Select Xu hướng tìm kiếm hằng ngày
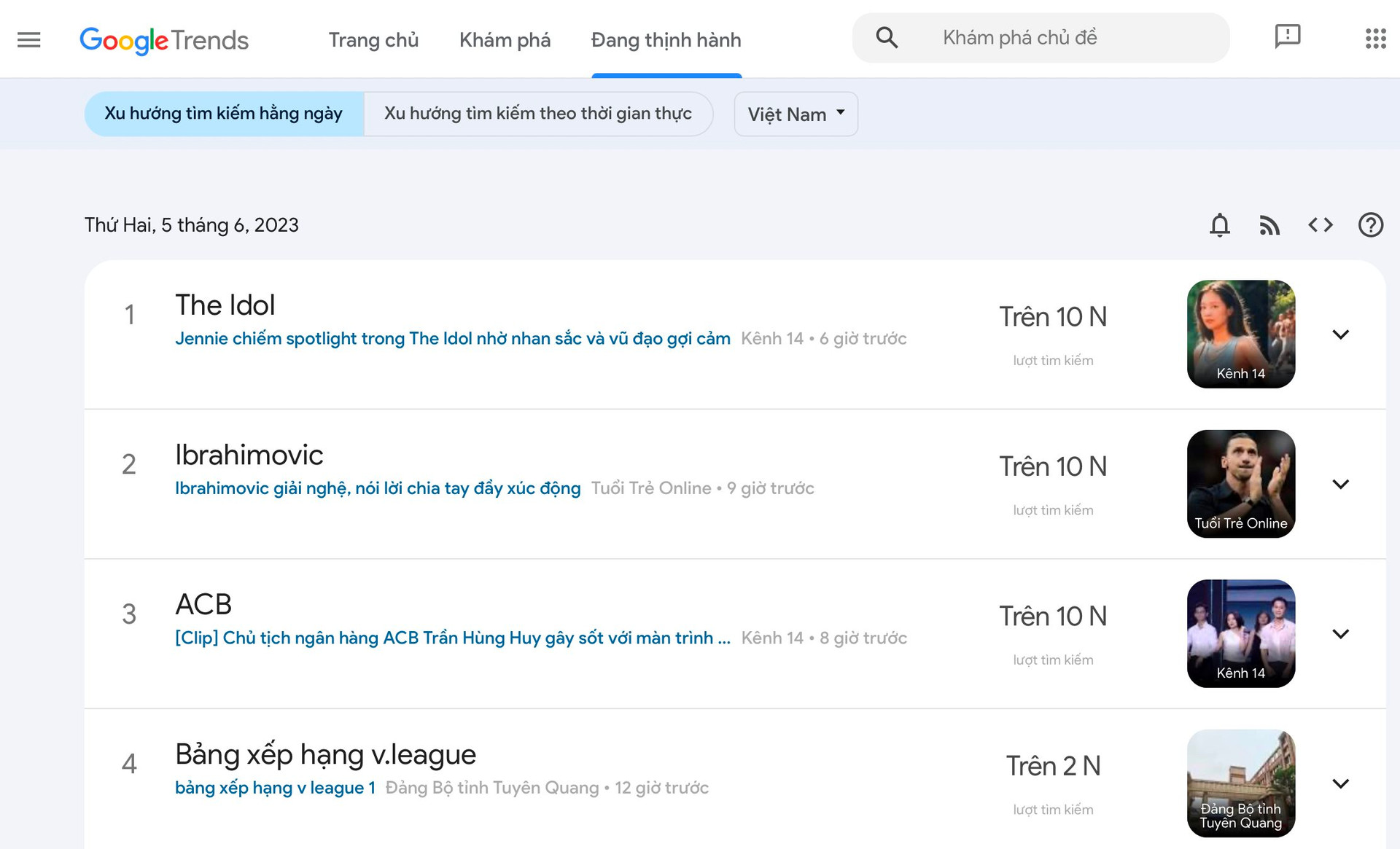 pyautogui.click(x=224, y=114)
